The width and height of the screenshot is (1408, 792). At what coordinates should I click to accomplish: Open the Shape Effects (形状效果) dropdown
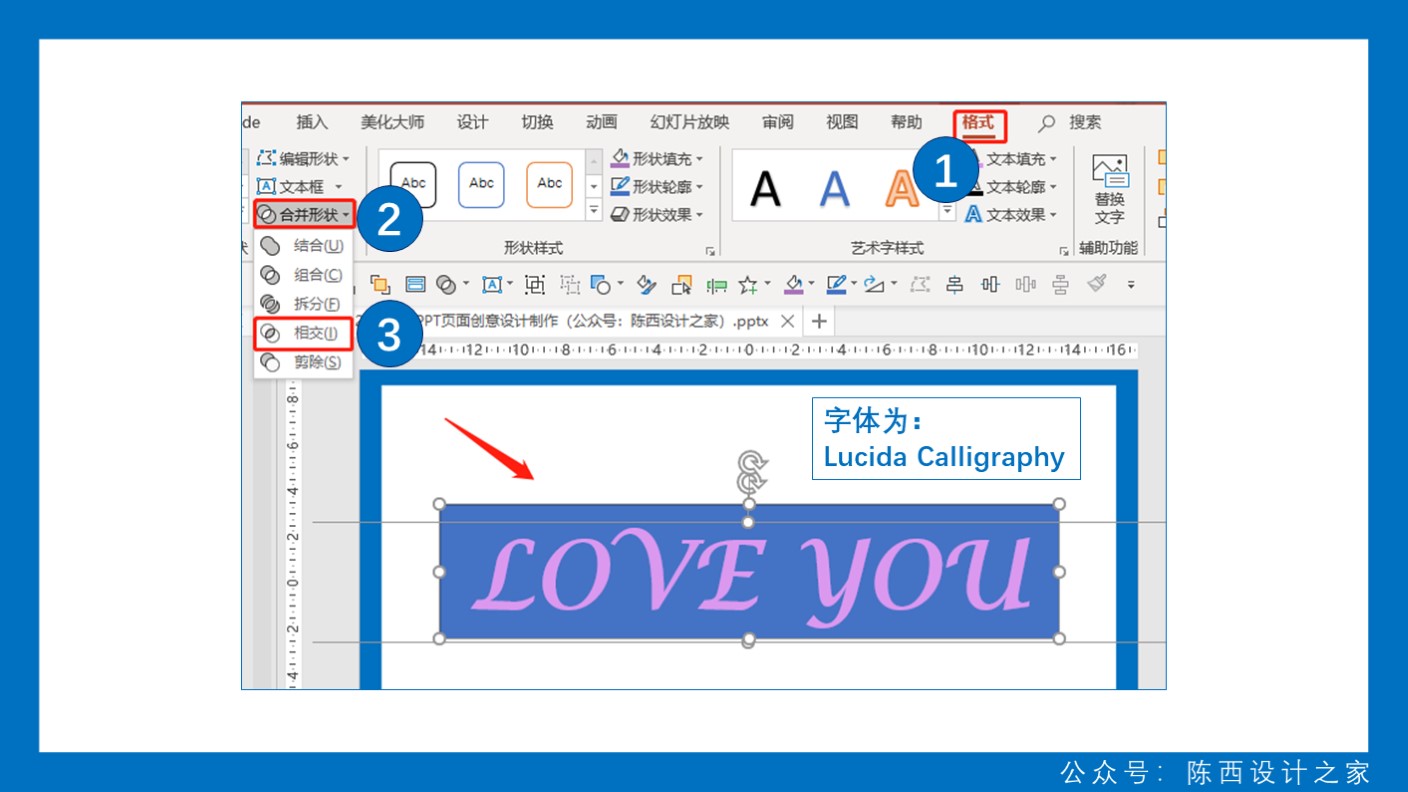[x=657, y=214]
